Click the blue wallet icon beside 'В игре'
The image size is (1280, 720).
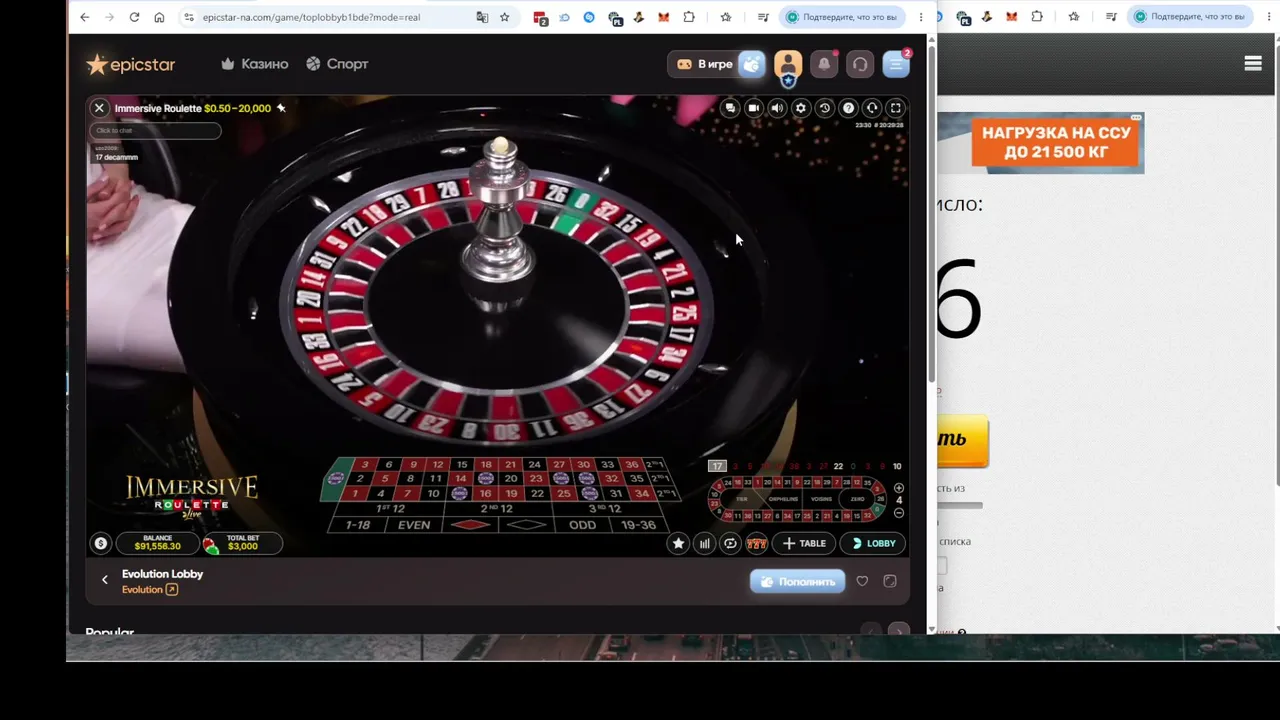click(752, 64)
